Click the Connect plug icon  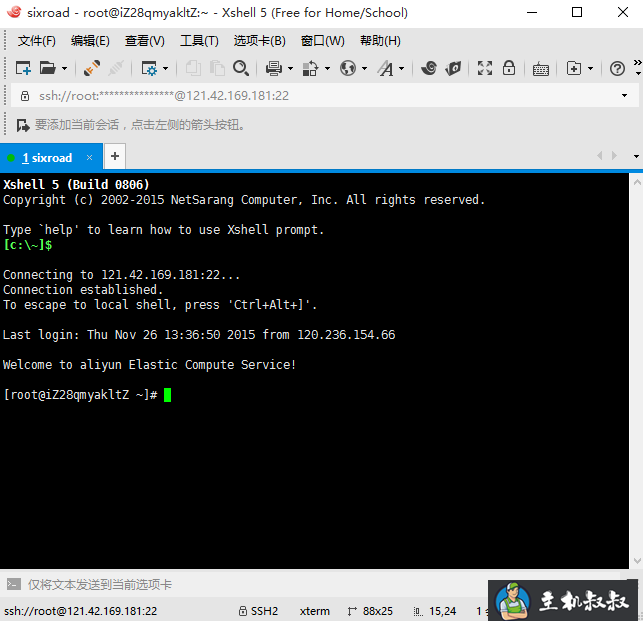point(92,68)
